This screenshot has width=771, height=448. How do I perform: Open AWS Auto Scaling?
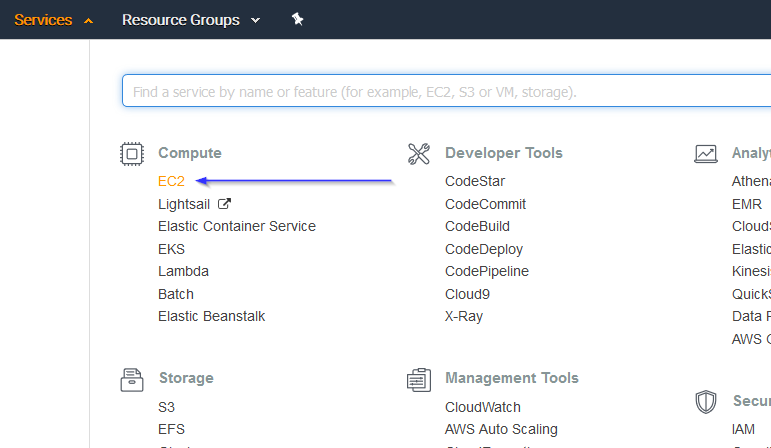501,429
